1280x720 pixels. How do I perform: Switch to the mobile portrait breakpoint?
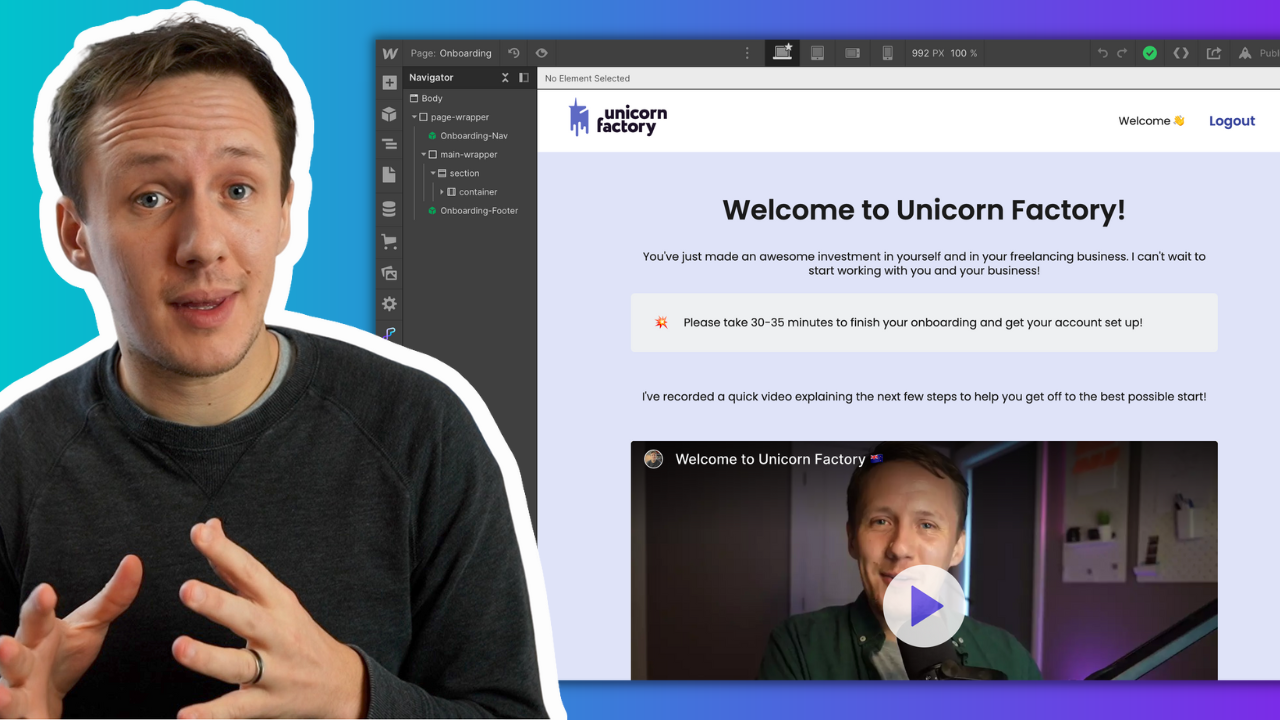887,52
